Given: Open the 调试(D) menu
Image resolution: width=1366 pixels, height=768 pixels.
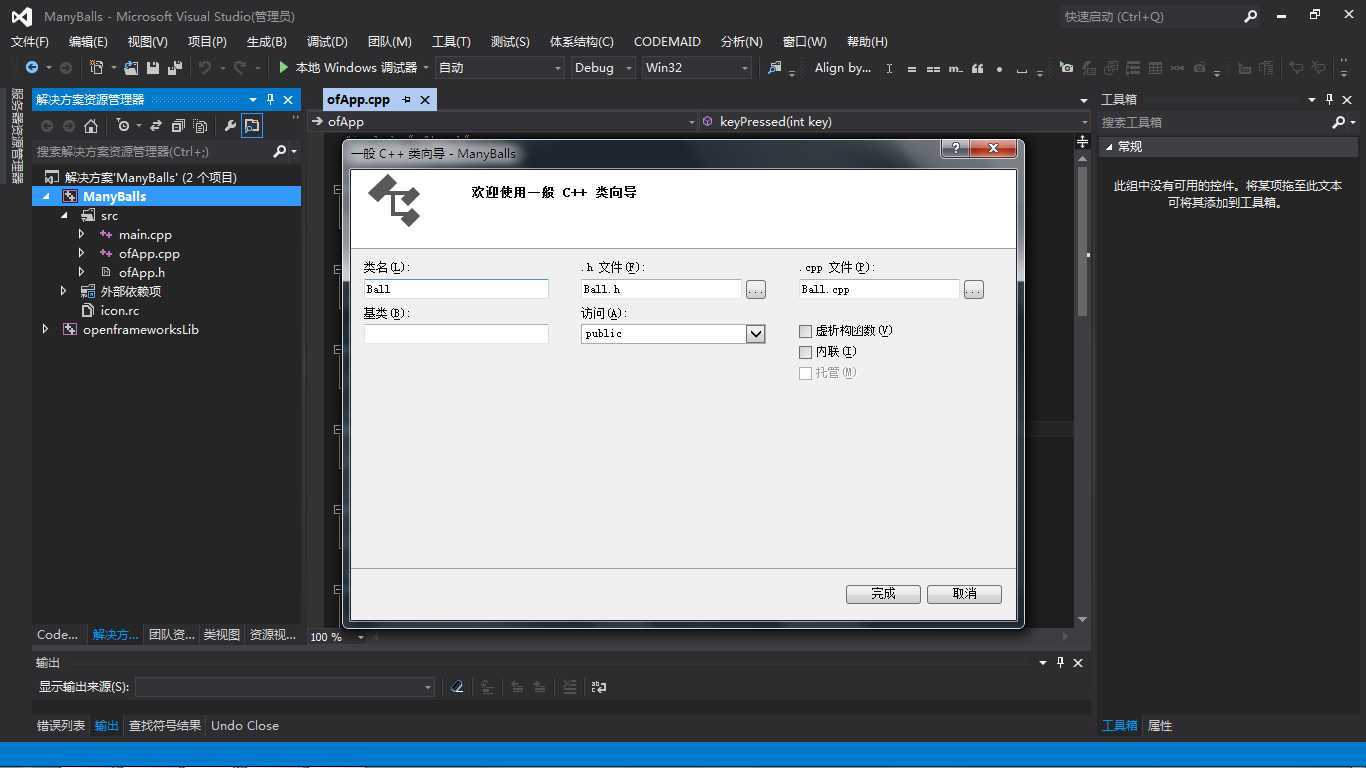Looking at the screenshot, I should [327, 41].
